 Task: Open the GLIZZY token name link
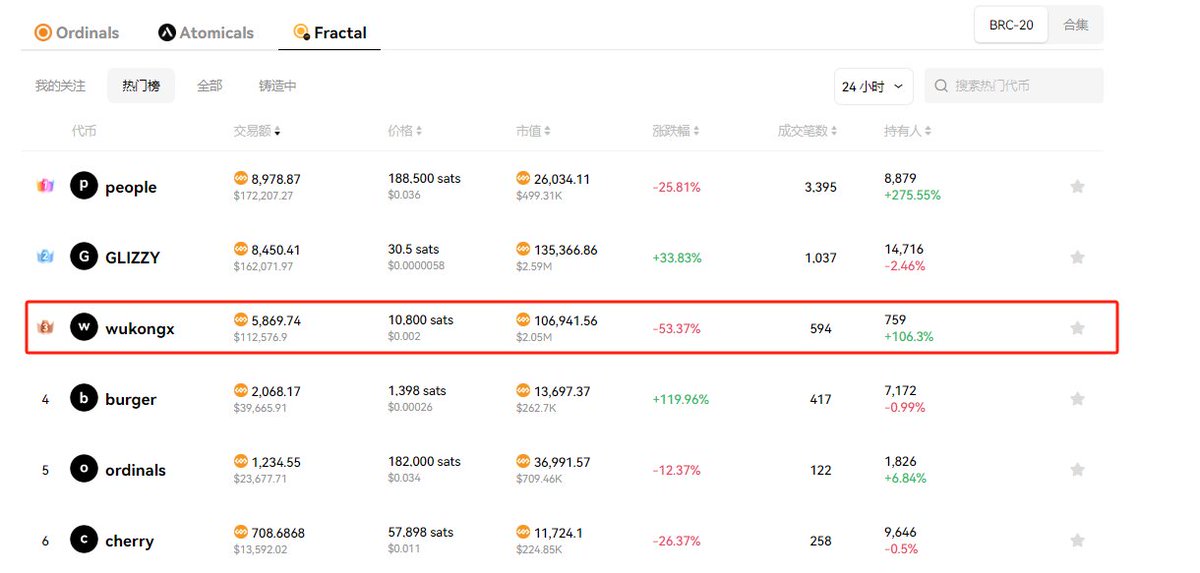tap(132, 257)
